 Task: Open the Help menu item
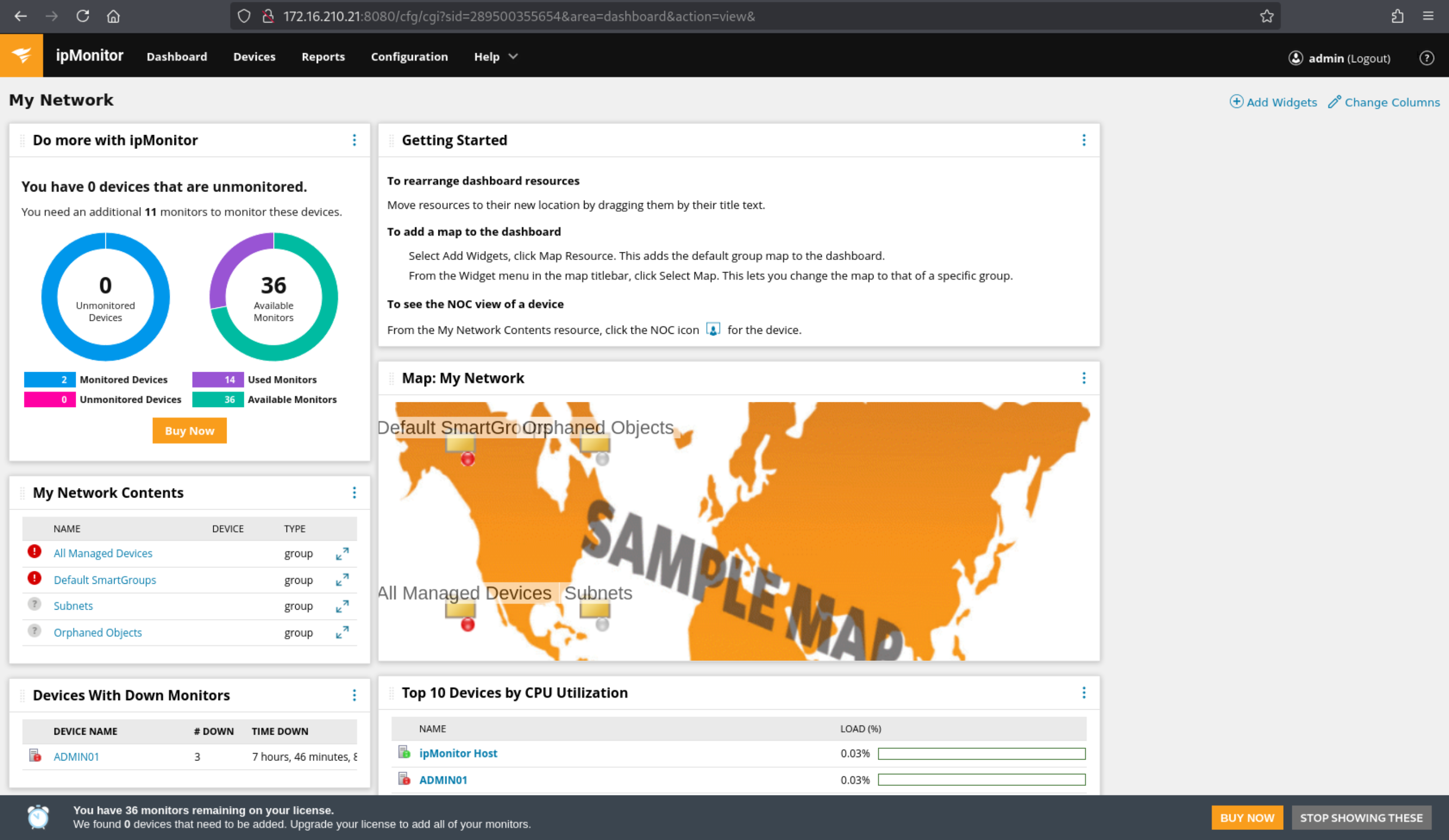pyautogui.click(x=486, y=57)
